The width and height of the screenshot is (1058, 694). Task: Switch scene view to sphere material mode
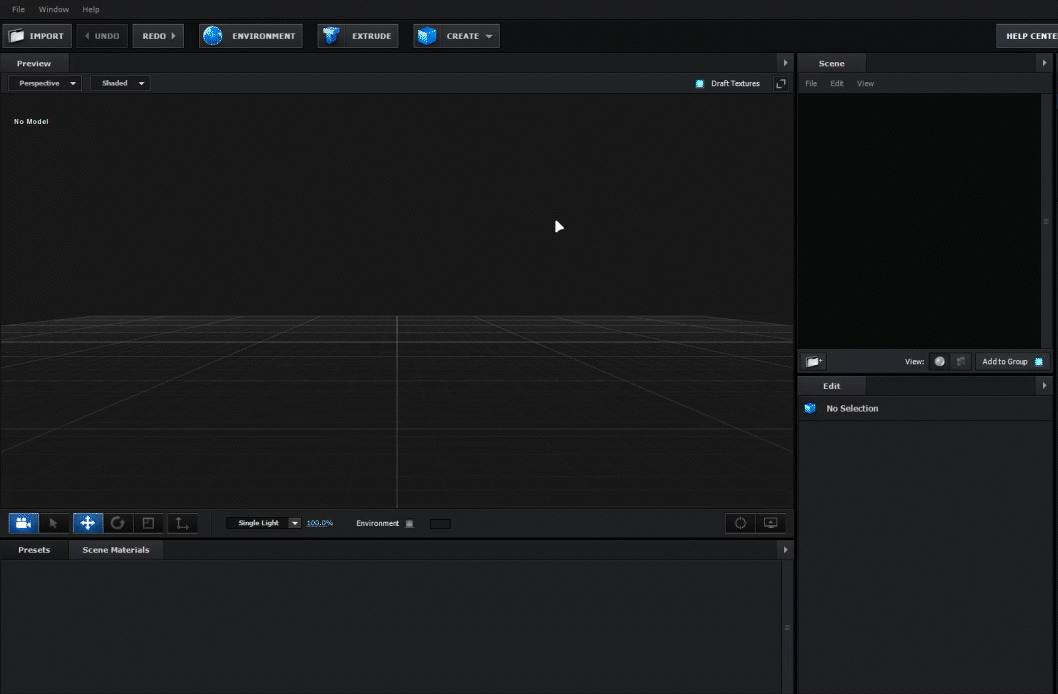[939, 362]
